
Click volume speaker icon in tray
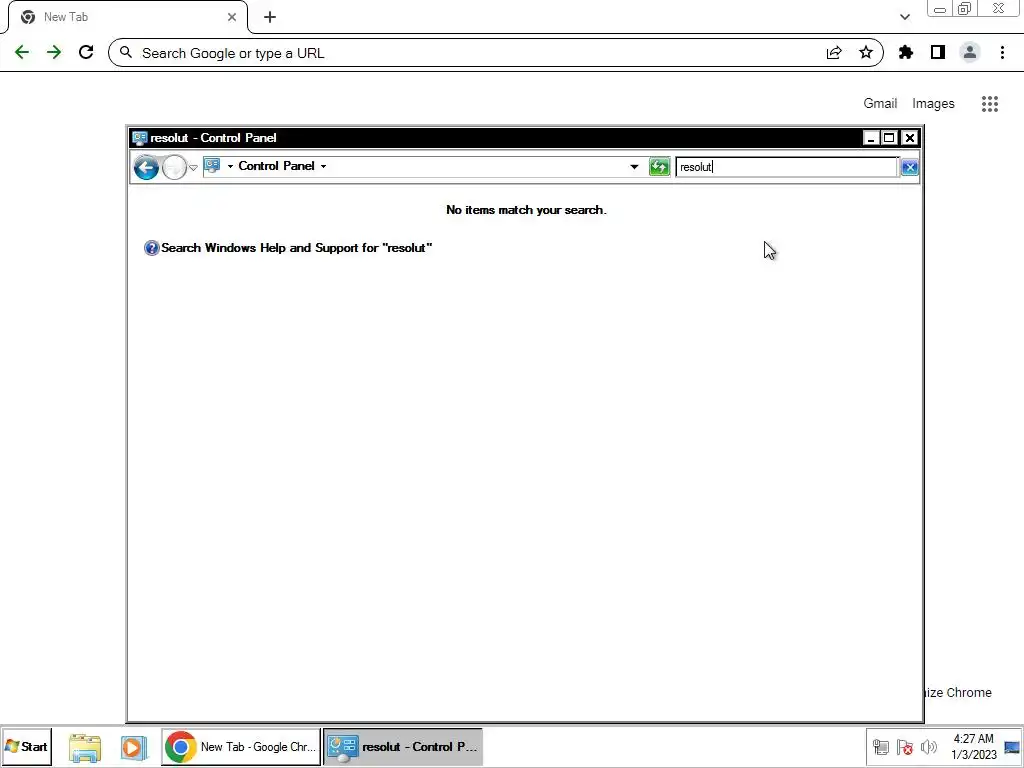click(x=928, y=747)
